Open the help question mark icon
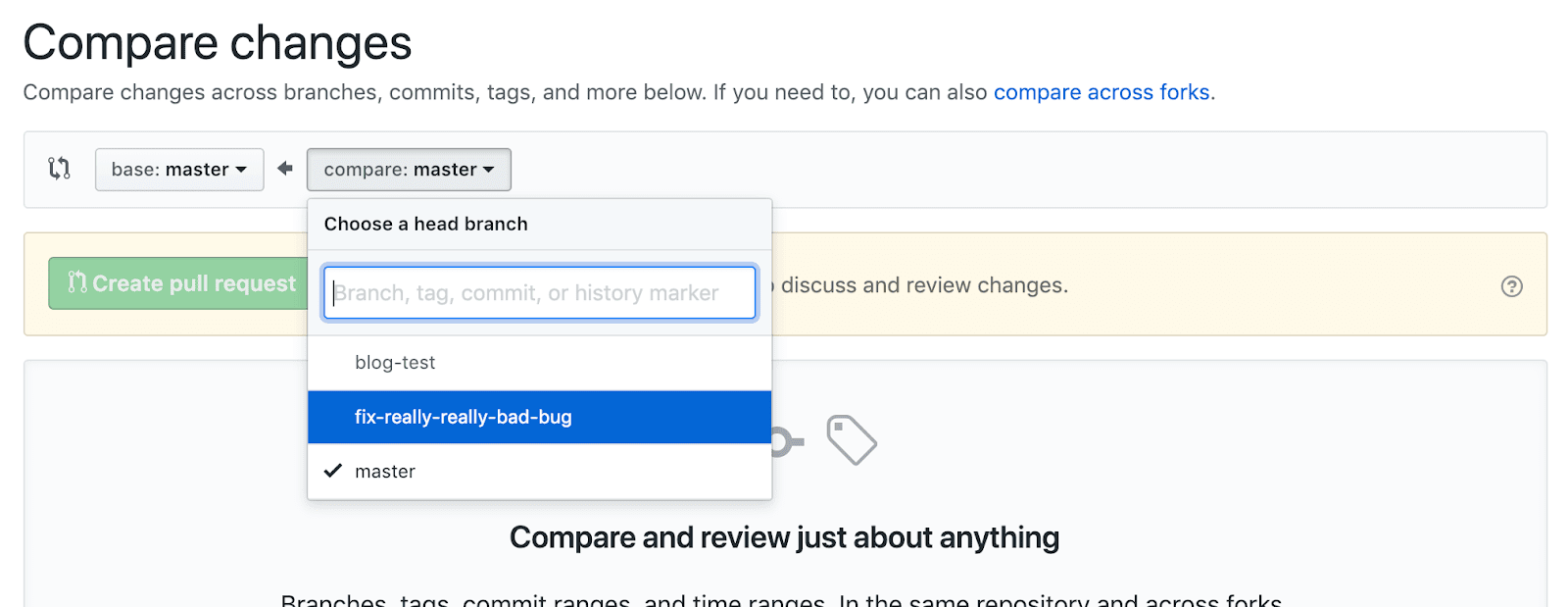Image resolution: width=1568 pixels, height=607 pixels. click(1511, 286)
